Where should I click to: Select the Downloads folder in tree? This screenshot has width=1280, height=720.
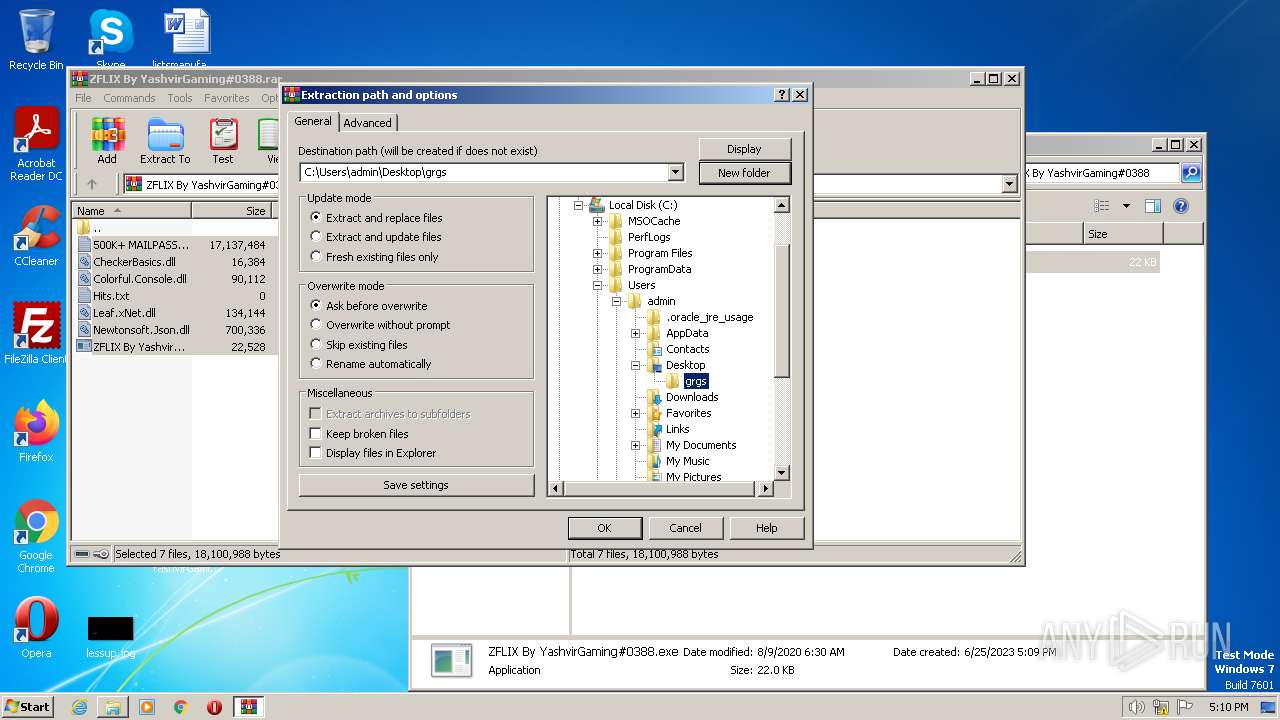coord(691,397)
